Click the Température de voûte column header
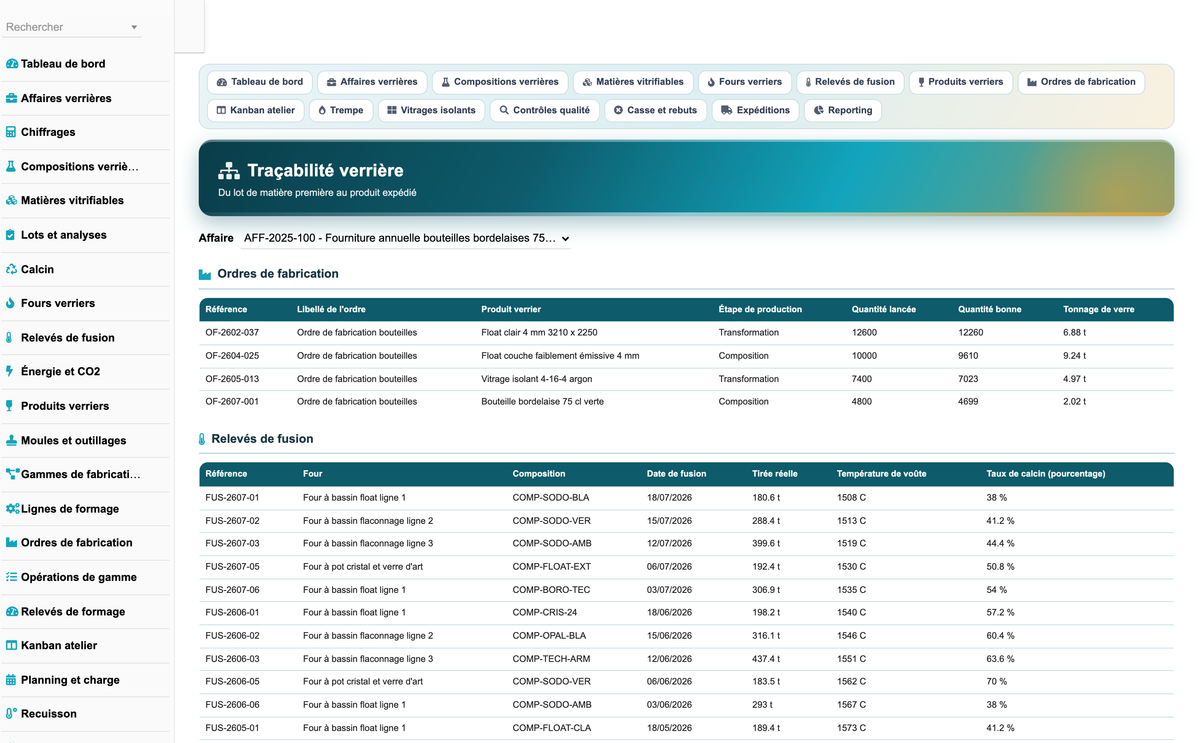The image size is (1200, 743). pyautogui.click(x=881, y=474)
